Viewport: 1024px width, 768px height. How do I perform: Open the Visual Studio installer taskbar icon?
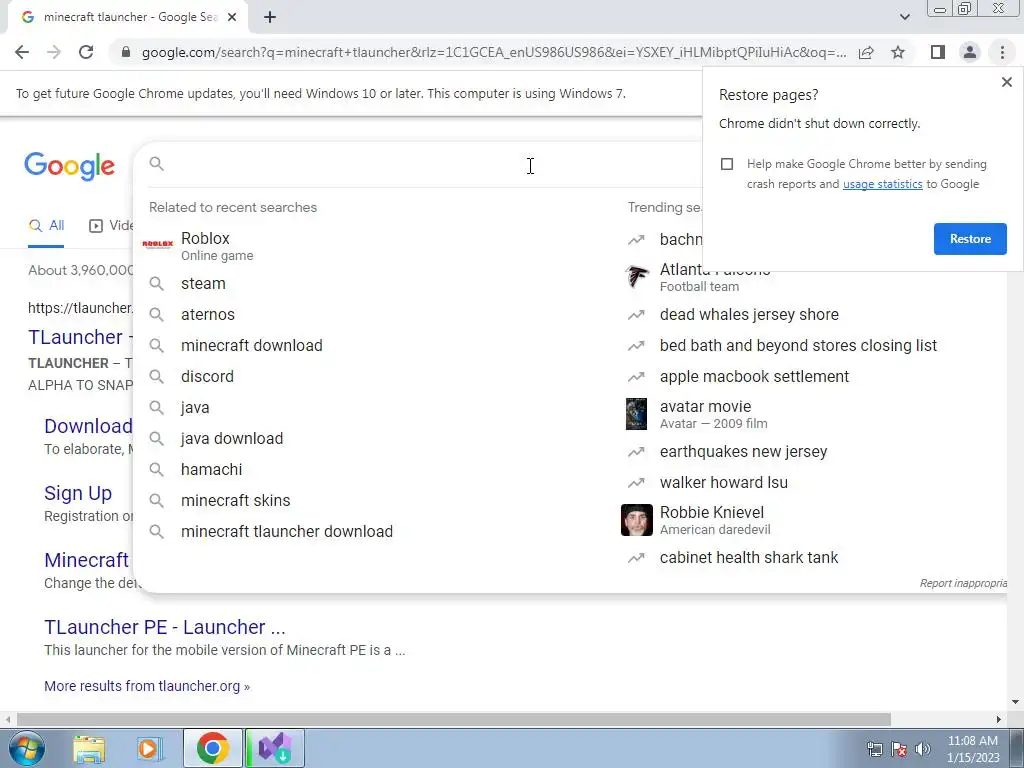(274, 748)
